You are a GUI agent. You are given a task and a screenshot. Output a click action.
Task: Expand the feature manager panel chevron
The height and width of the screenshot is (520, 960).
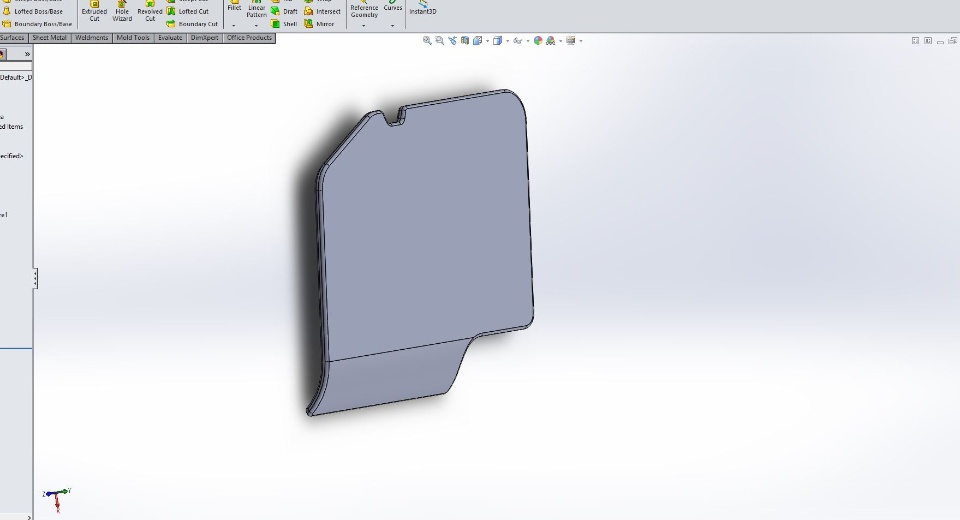click(27, 55)
